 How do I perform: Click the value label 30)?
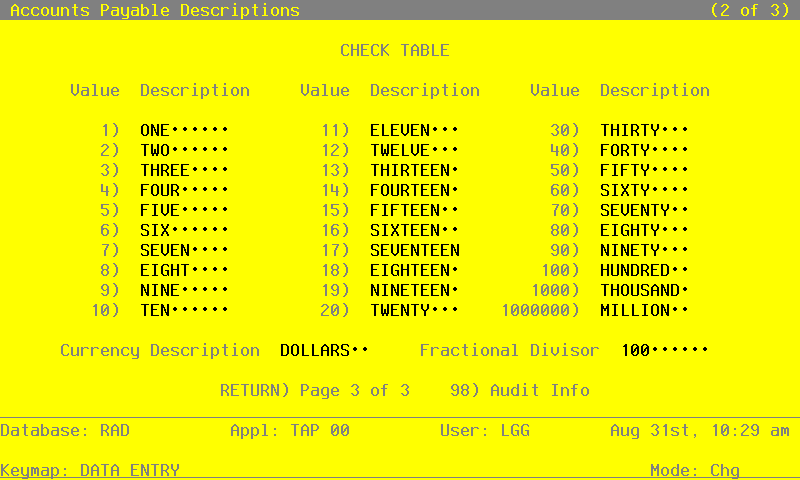(565, 130)
